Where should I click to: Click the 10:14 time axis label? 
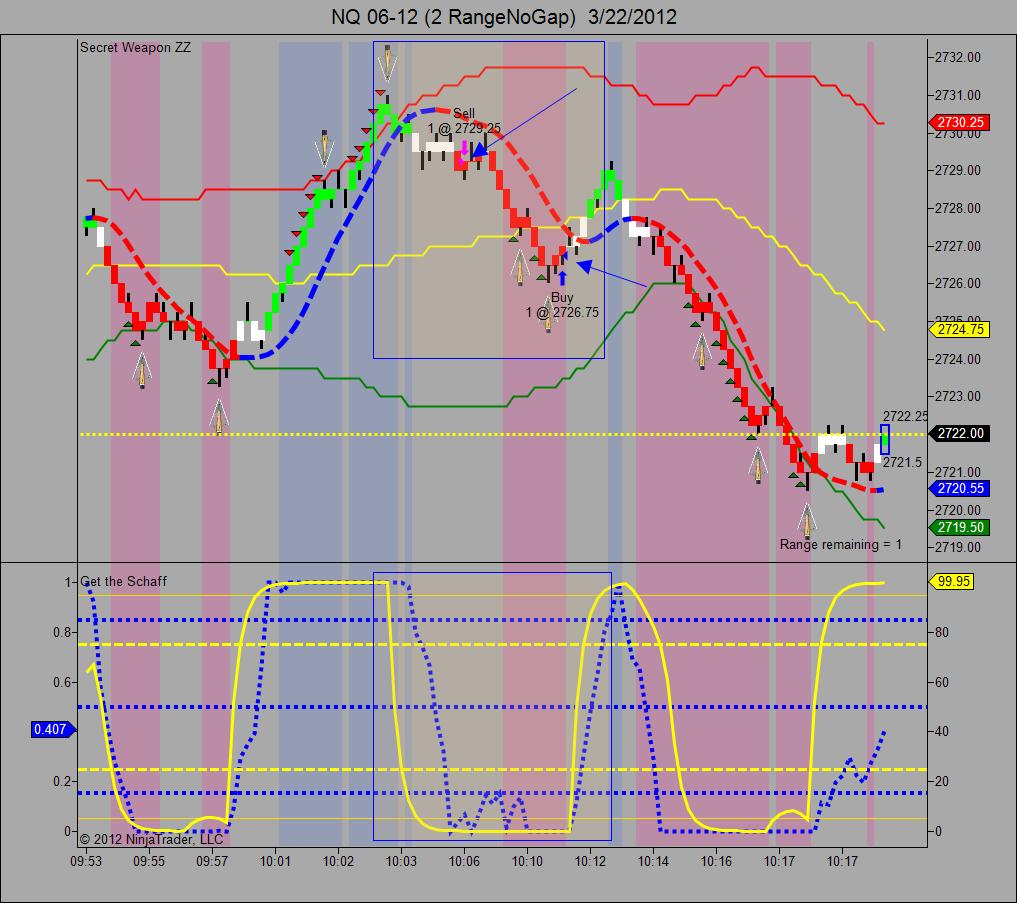(653, 861)
